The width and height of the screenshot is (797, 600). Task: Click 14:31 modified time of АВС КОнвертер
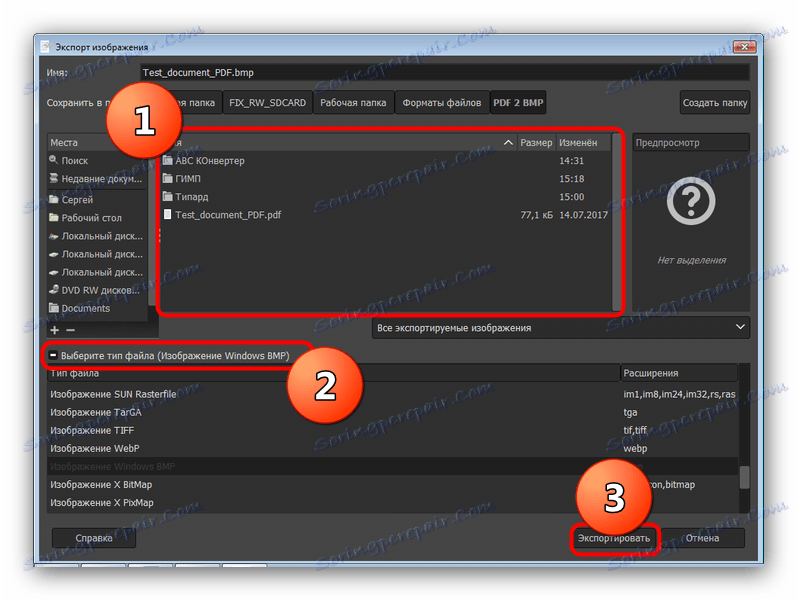point(571,161)
